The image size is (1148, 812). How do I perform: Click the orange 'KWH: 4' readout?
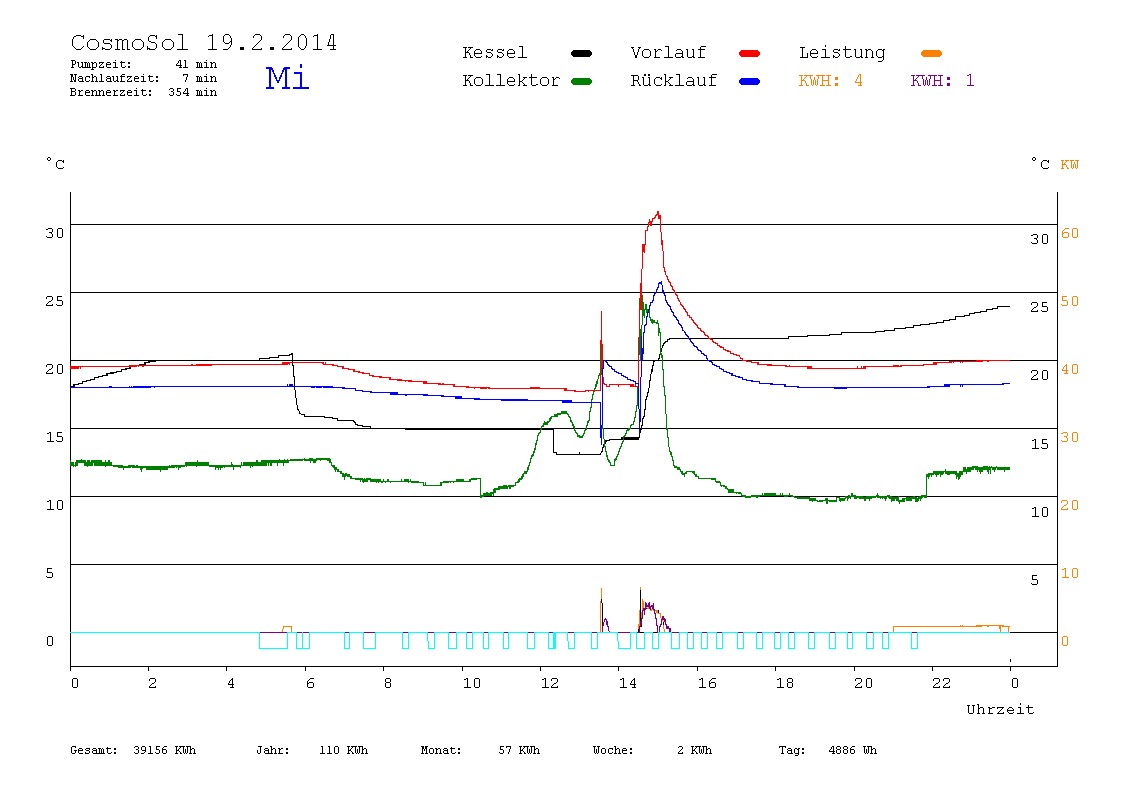[831, 81]
